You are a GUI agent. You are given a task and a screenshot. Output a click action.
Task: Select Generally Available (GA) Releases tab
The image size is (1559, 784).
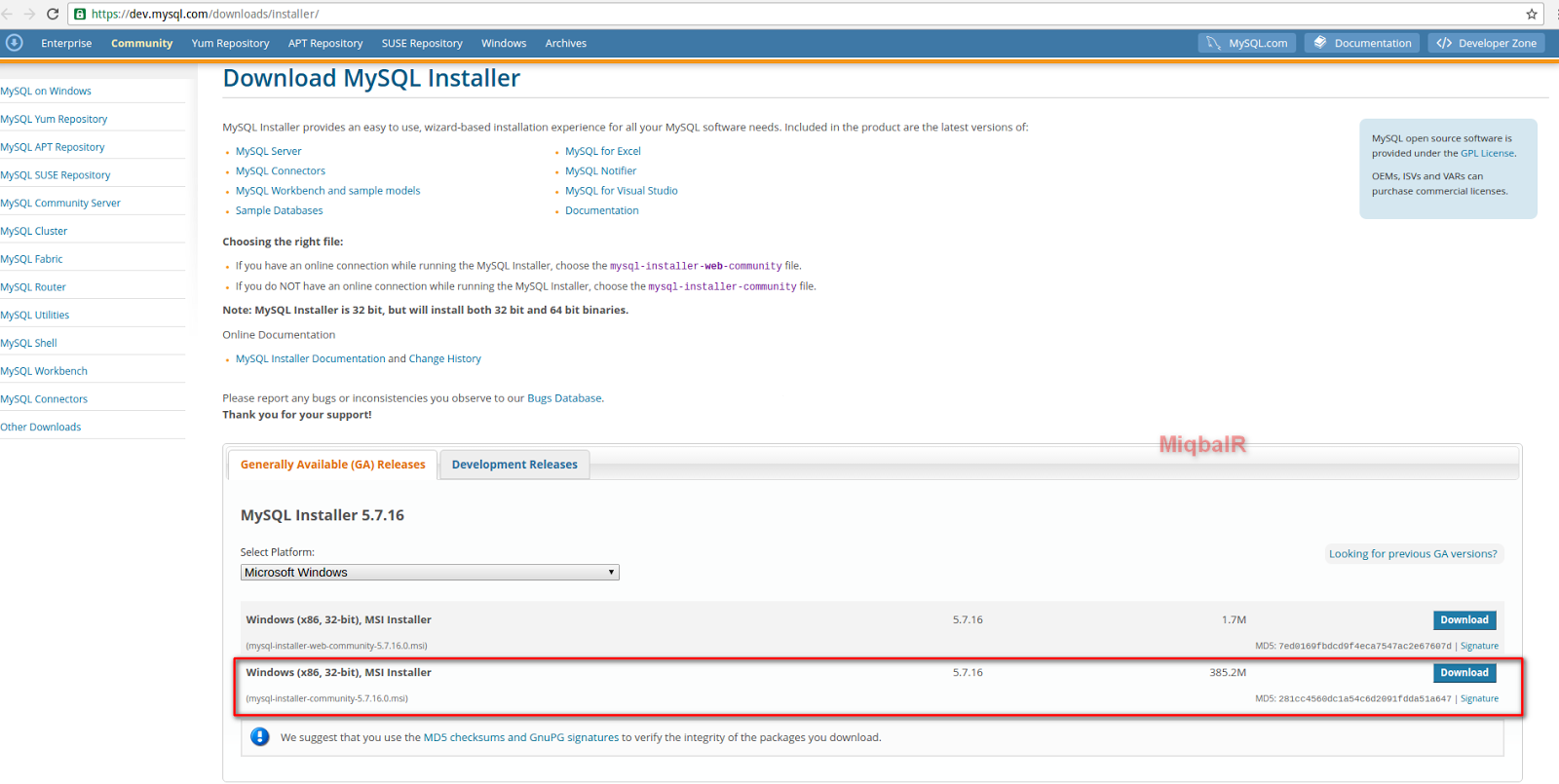[332, 465]
